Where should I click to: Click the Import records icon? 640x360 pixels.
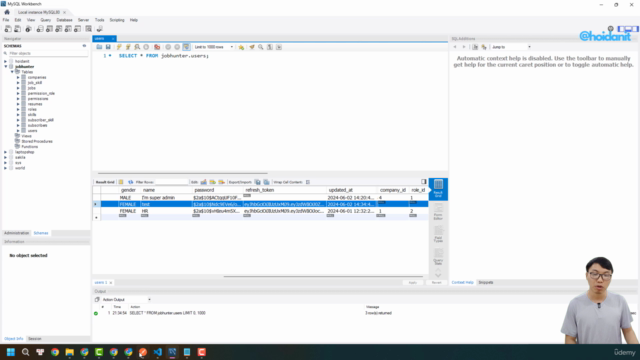click(267, 182)
